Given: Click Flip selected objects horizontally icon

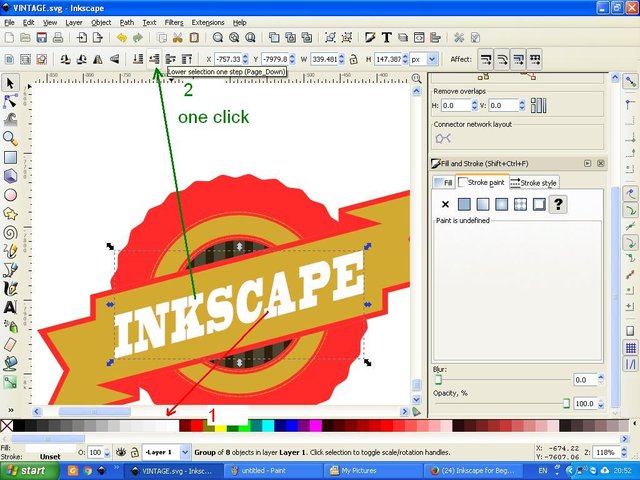Looking at the screenshot, I should pos(98,59).
